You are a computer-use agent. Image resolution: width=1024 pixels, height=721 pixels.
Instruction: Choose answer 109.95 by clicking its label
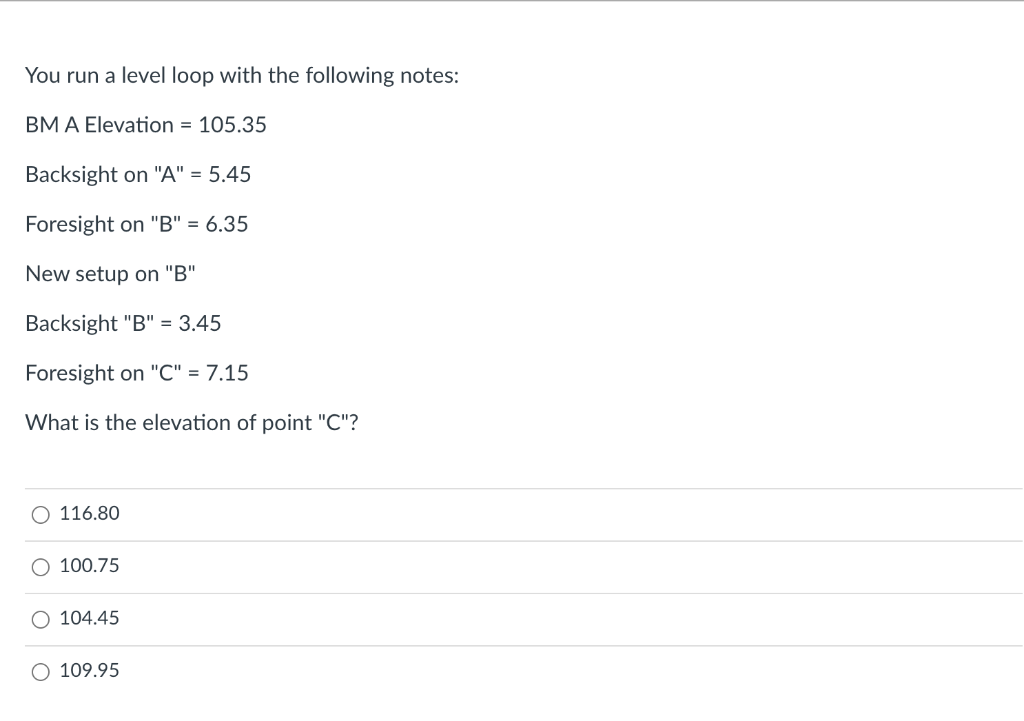pyautogui.click(x=89, y=670)
